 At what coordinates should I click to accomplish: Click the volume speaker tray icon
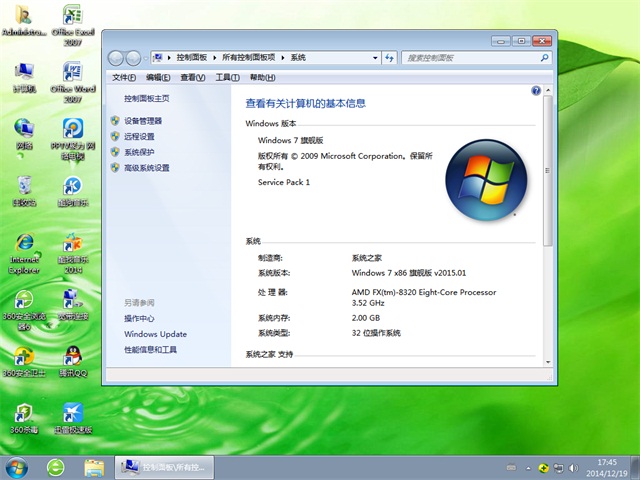point(573,468)
